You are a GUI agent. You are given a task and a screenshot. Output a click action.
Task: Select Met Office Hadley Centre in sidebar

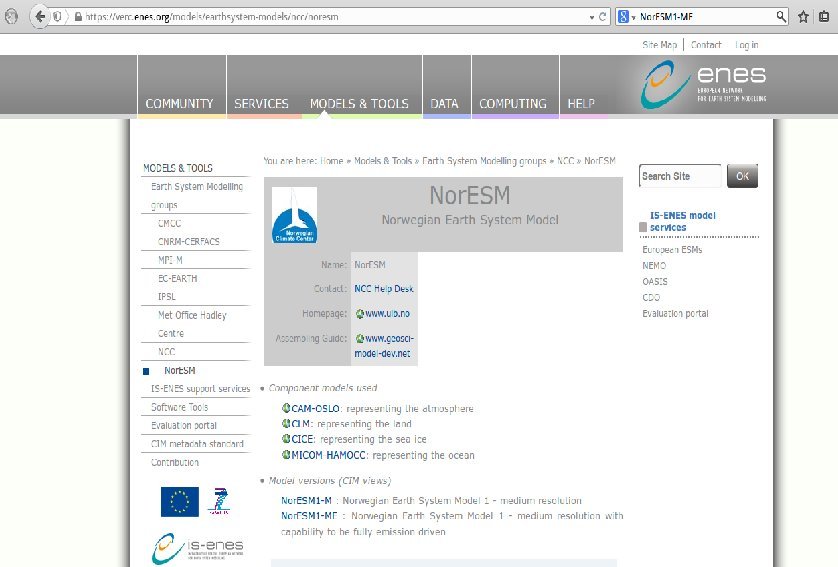[192, 324]
